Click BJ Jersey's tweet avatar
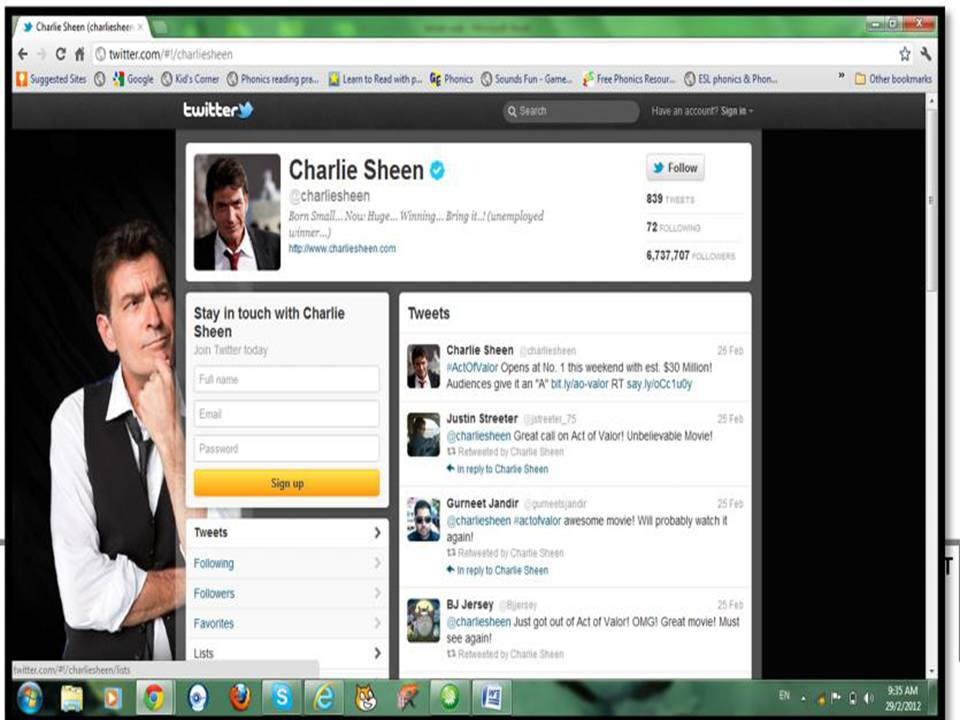 (423, 620)
